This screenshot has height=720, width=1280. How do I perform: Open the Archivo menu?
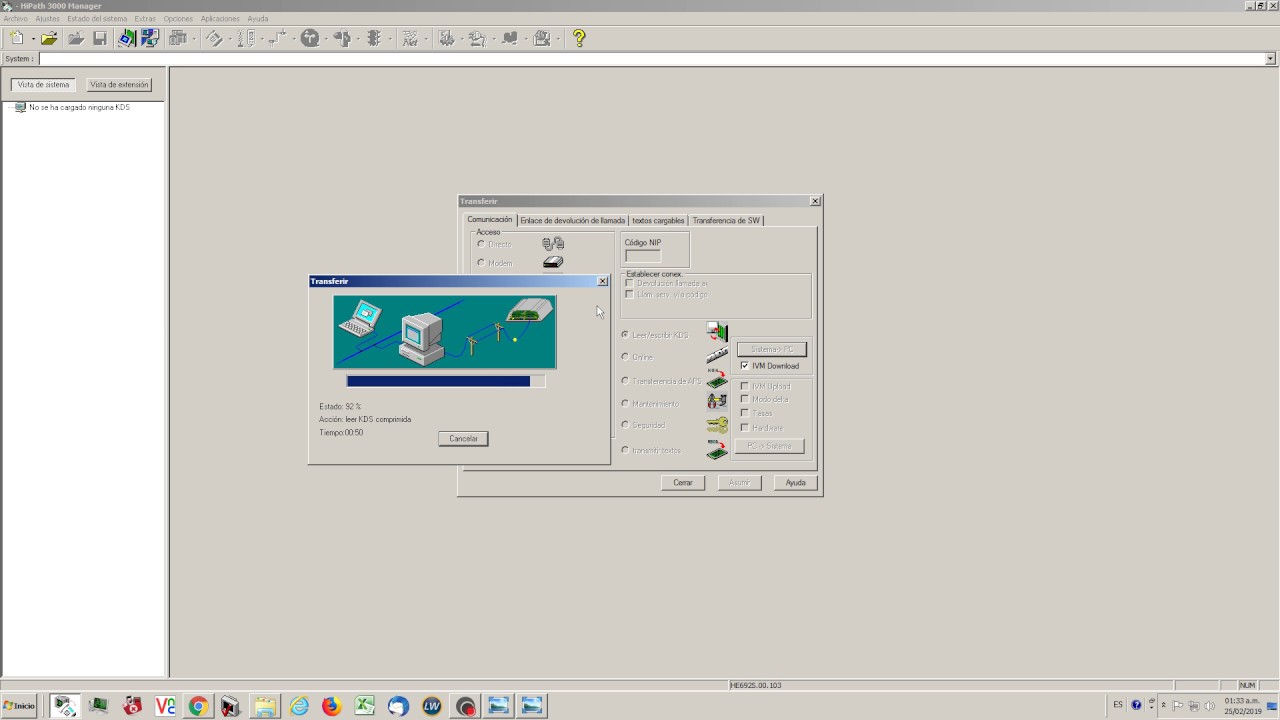pyautogui.click(x=15, y=19)
